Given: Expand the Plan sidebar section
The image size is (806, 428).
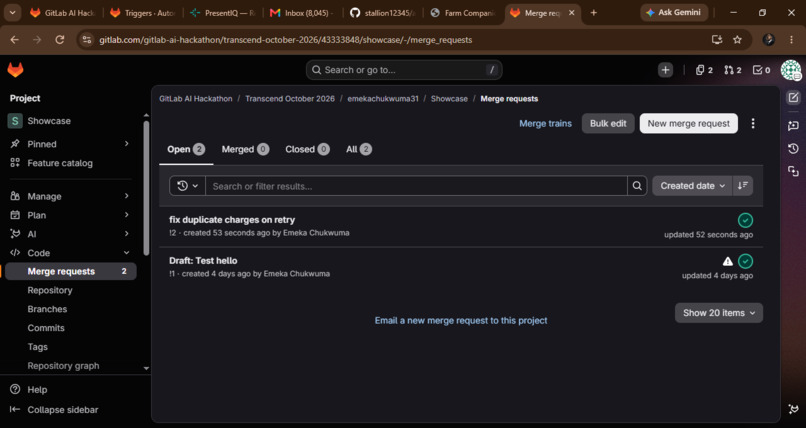Looking at the screenshot, I should pyautogui.click(x=69, y=215).
